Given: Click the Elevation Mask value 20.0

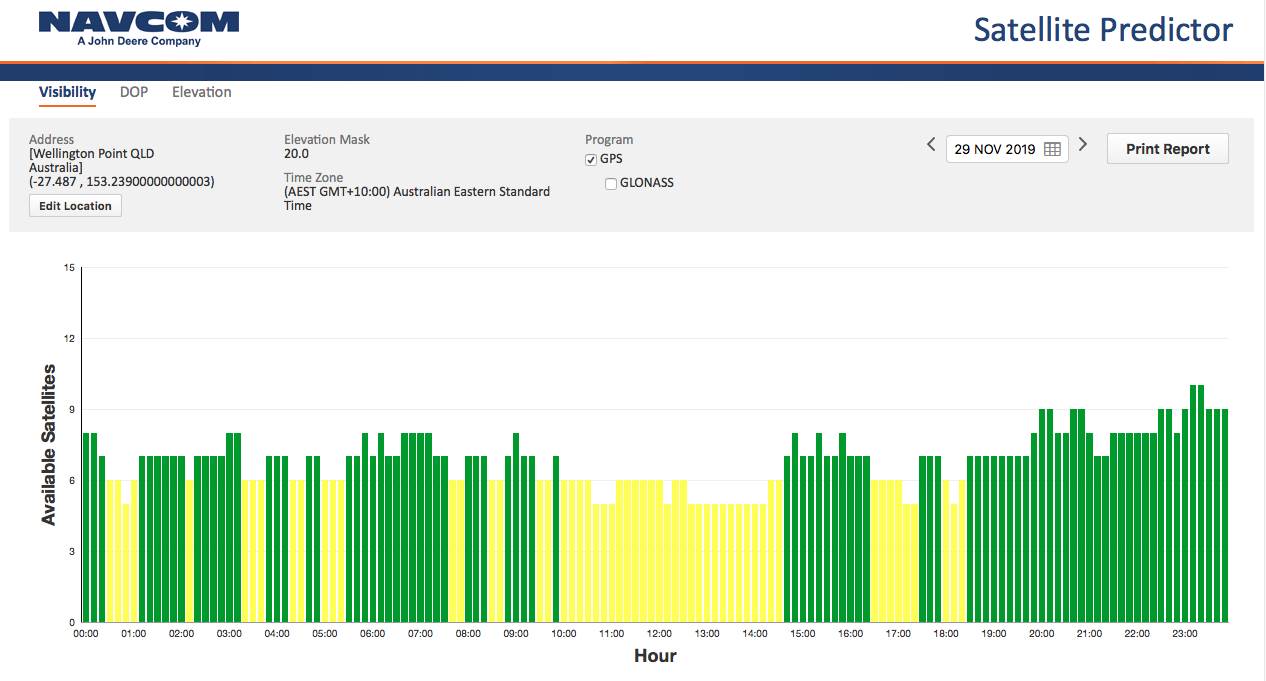Looking at the screenshot, I should pos(297,154).
